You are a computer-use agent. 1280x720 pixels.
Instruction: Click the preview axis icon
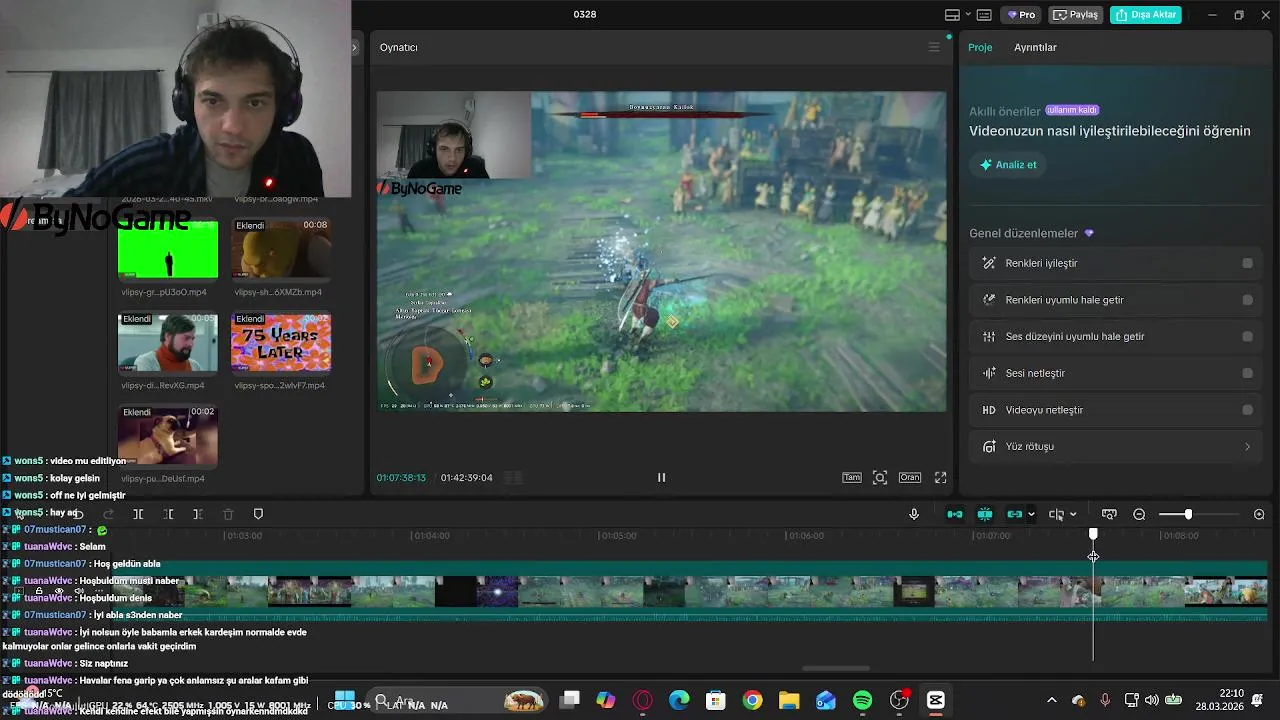coord(1056,514)
